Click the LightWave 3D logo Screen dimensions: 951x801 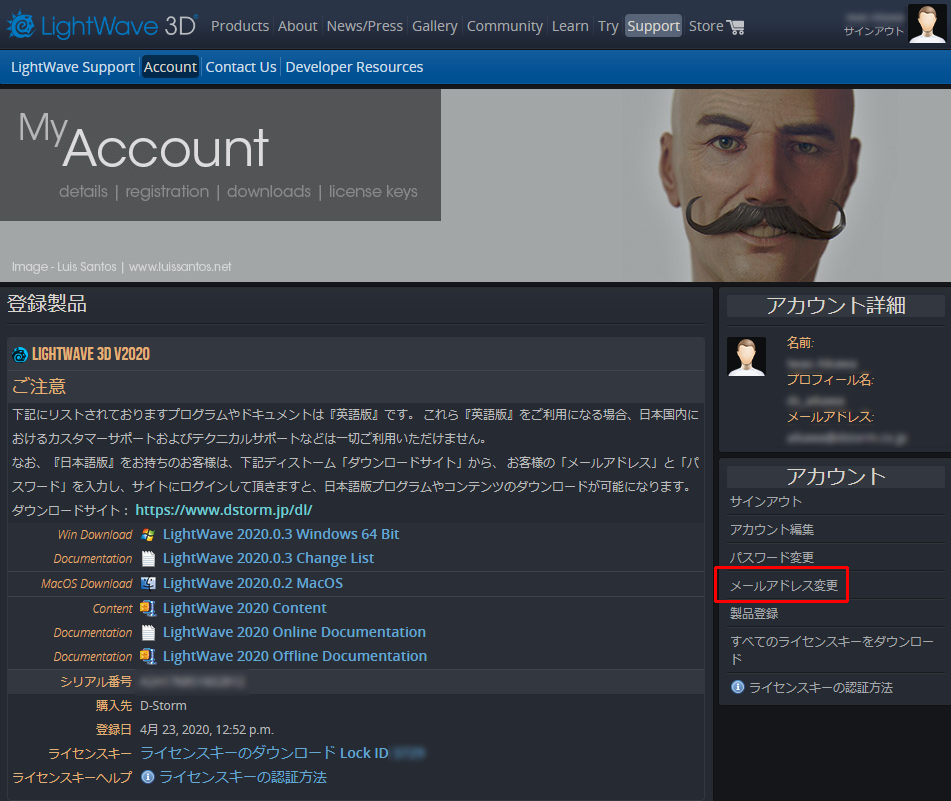[102, 25]
